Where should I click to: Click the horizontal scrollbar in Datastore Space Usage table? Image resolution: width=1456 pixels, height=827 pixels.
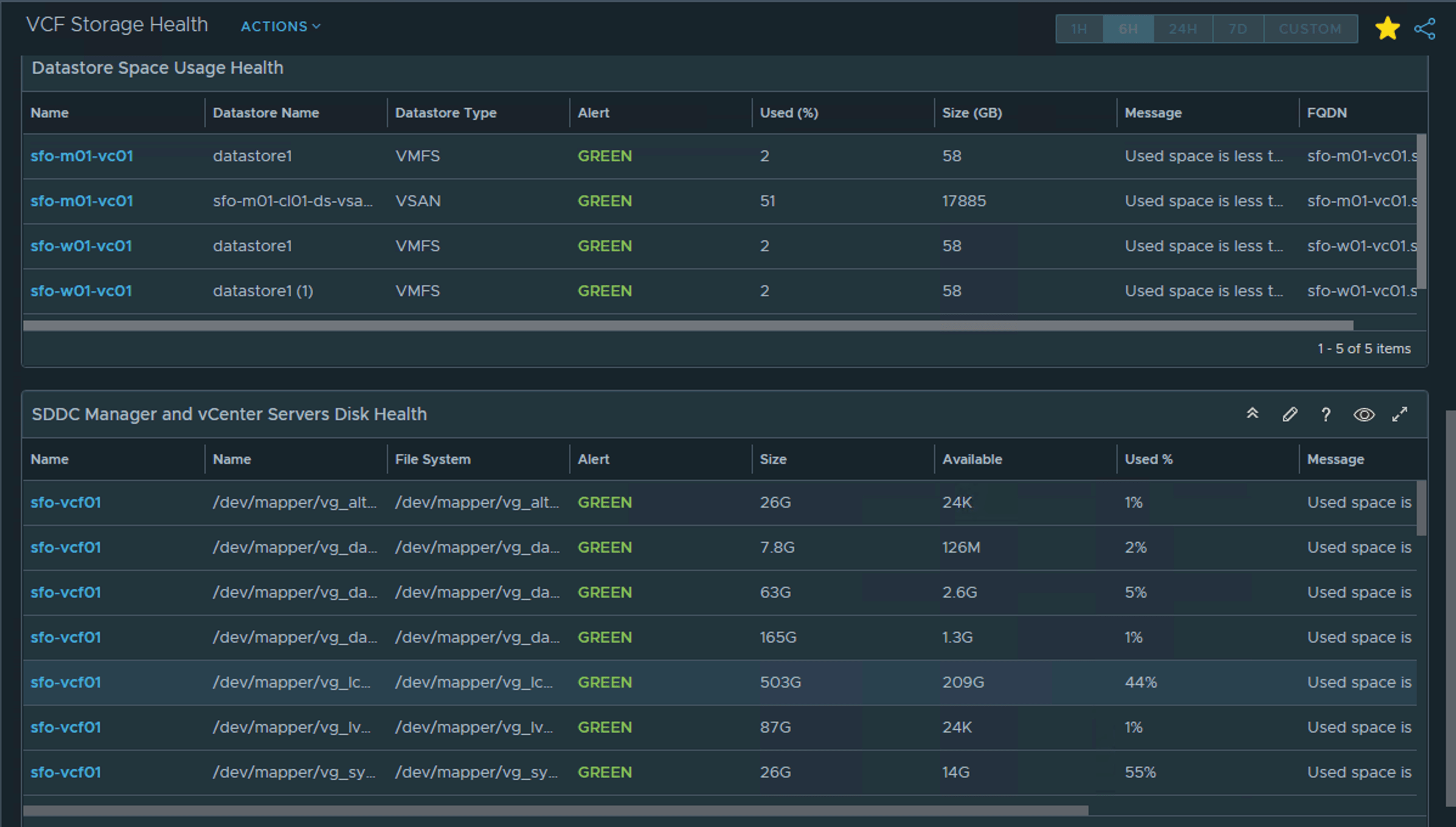[x=687, y=325]
